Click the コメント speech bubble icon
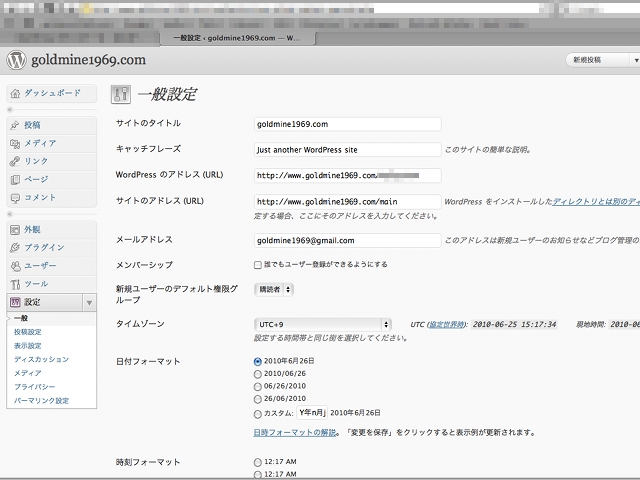This screenshot has height=480, width=640. (x=15, y=198)
